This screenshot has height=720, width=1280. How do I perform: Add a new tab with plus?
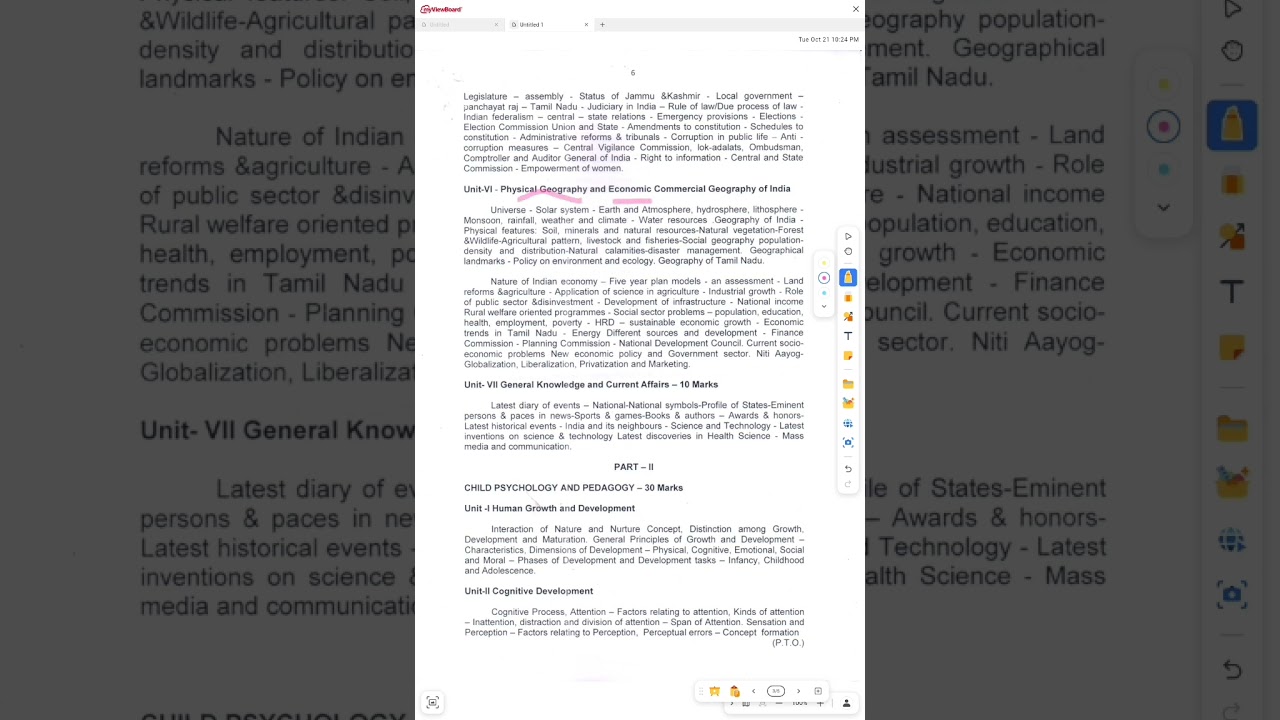[602, 24]
